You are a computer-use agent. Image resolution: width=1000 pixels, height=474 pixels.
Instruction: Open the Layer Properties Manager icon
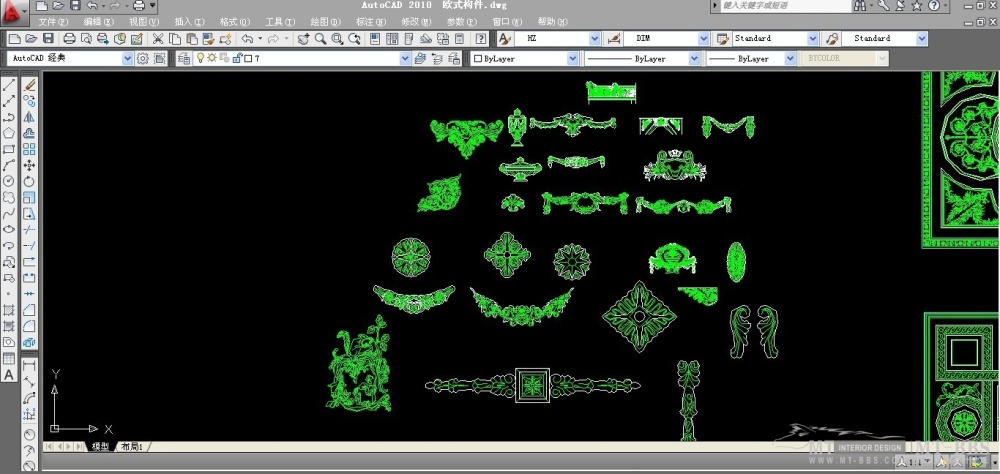coord(183,59)
